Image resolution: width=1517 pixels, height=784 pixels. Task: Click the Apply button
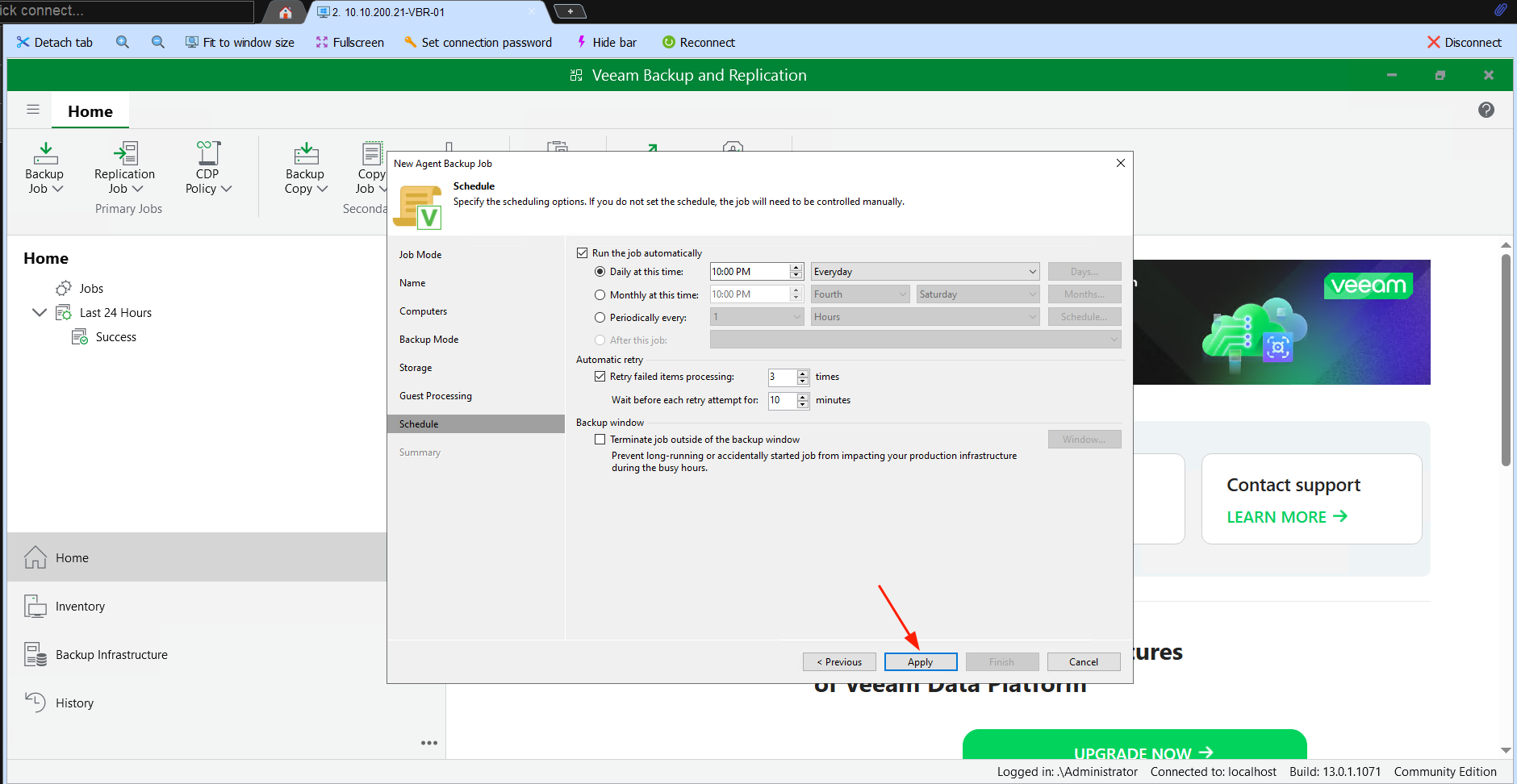click(x=921, y=661)
